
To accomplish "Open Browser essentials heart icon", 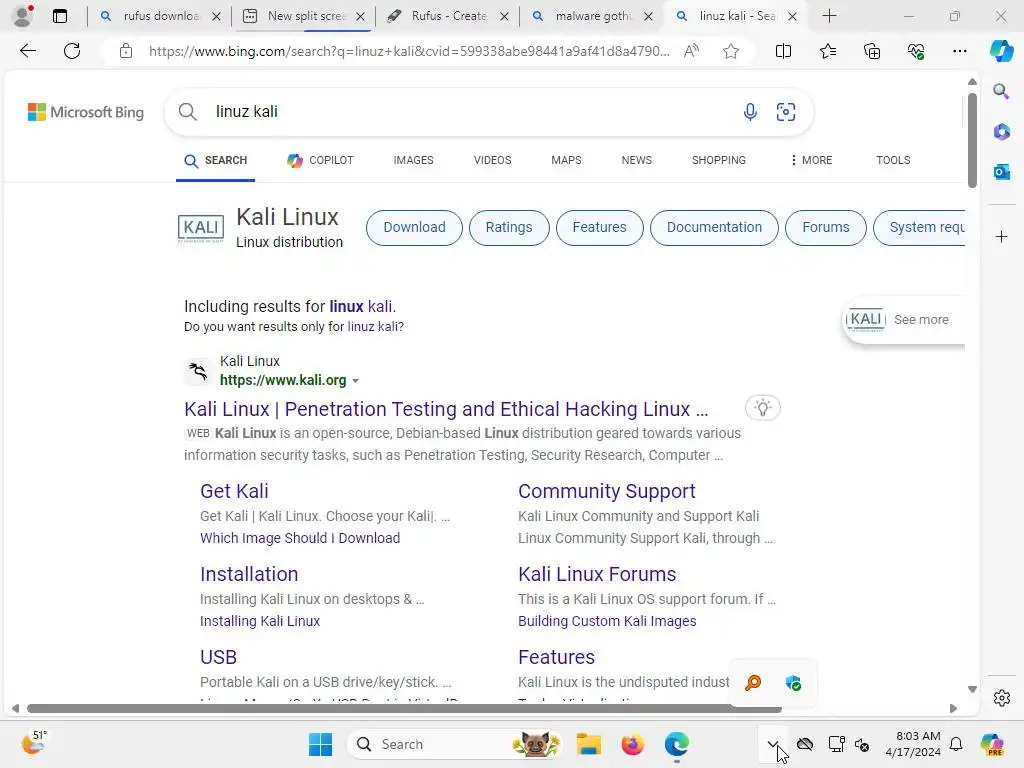I will [x=916, y=51].
